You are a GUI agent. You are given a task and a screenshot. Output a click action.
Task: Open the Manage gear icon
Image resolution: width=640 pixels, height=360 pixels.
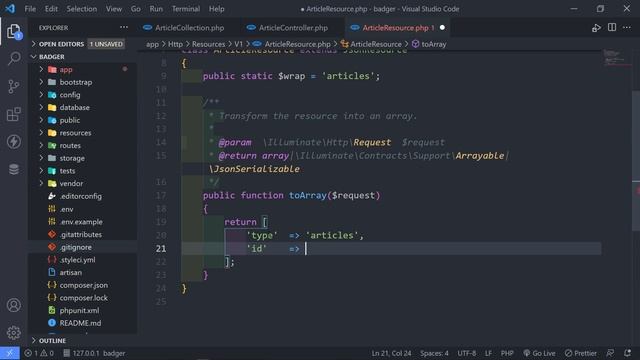pos(14,333)
